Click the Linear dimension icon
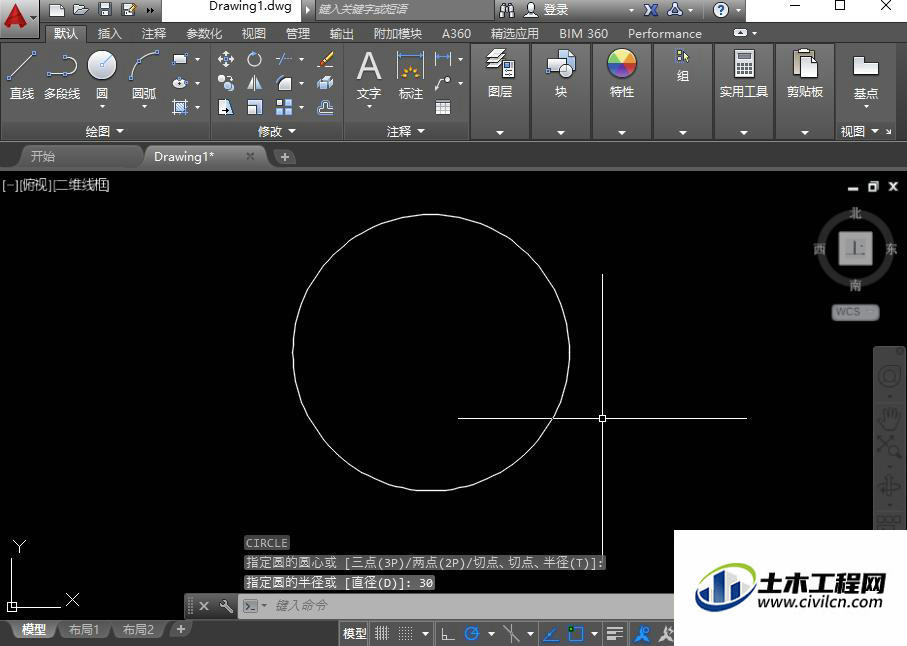Image resolution: width=907 pixels, height=646 pixels. pos(443,58)
